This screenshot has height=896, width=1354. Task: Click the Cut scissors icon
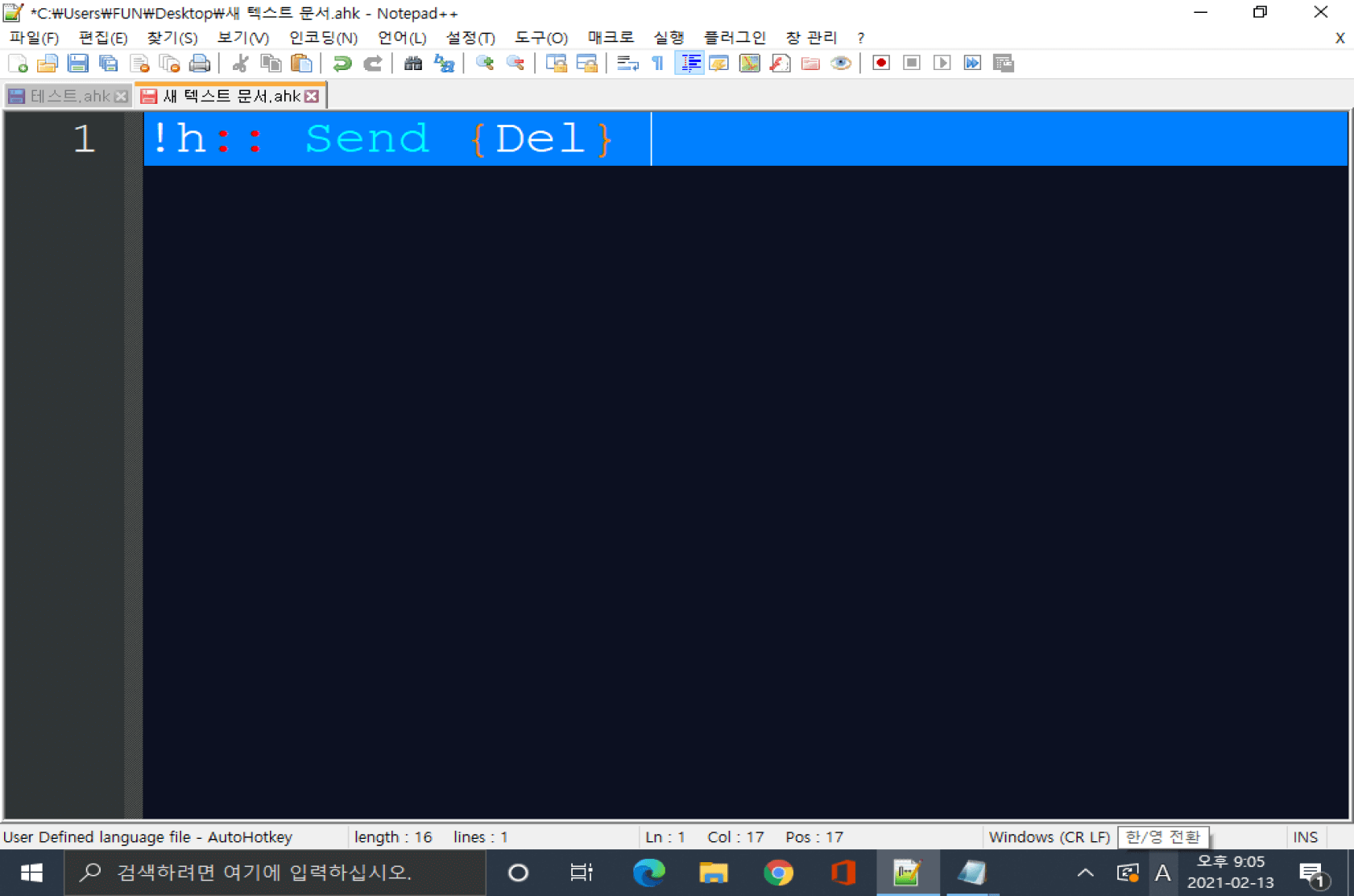240,64
